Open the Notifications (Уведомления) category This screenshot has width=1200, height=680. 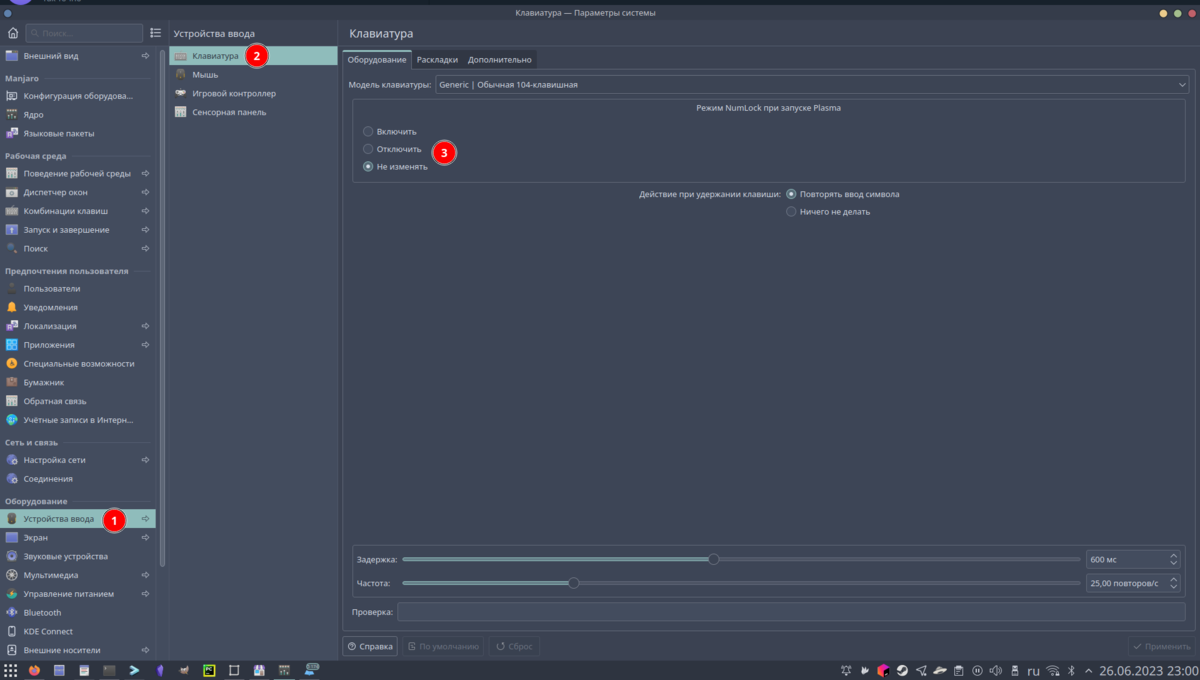tap(78, 307)
